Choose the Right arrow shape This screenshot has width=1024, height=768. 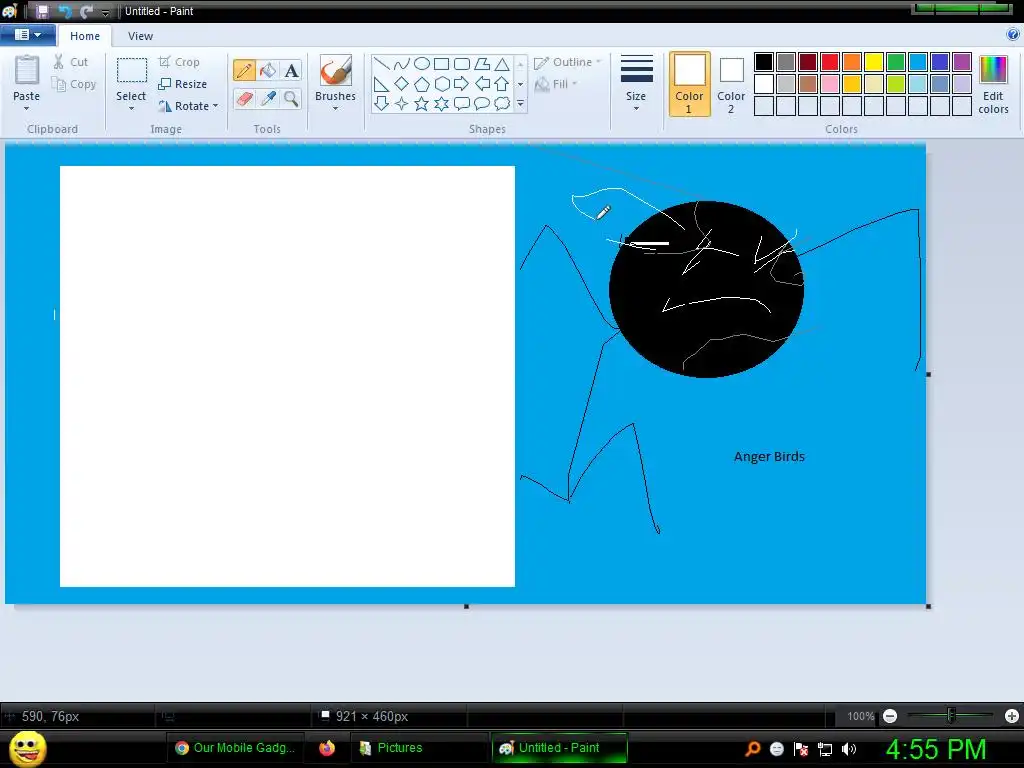click(x=462, y=84)
